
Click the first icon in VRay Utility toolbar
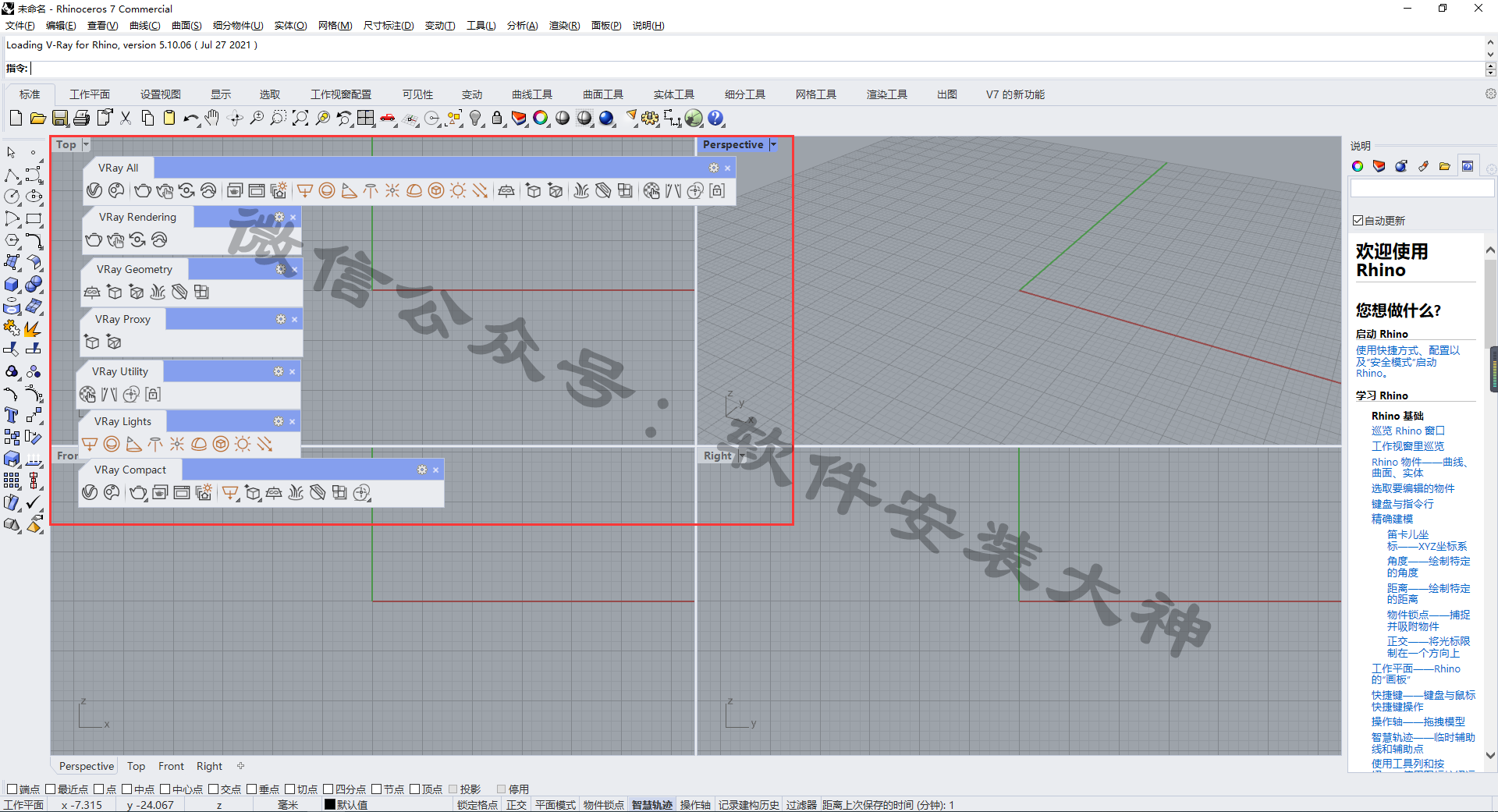87,395
